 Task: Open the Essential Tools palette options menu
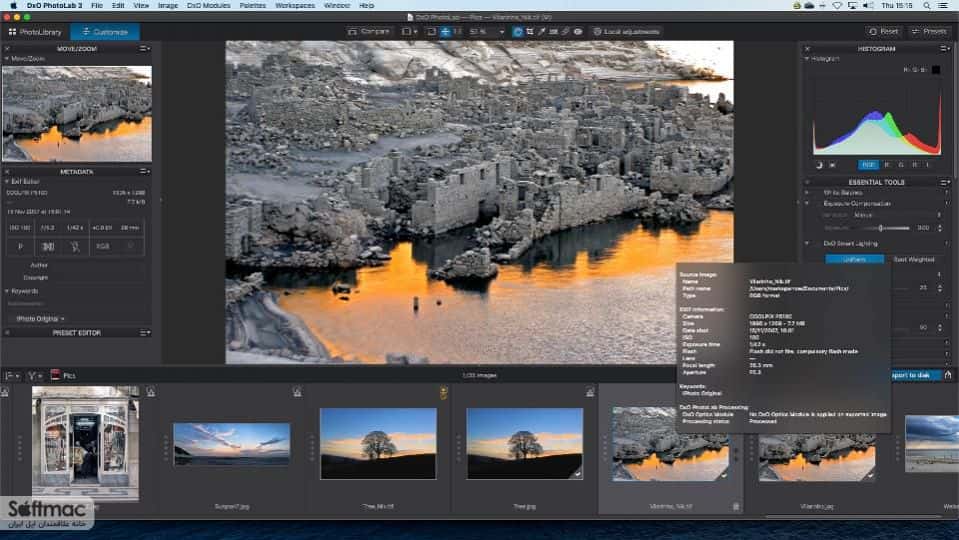pyautogui.click(x=945, y=182)
